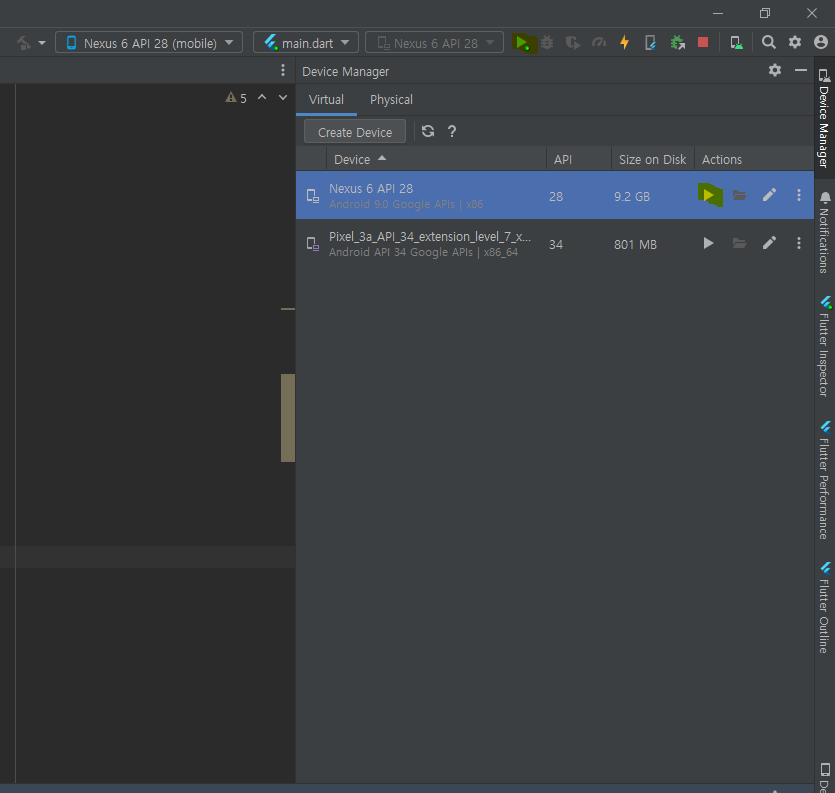Sort by API column header
Screen dimensions: 835x793
pyautogui.click(x=579, y=159)
